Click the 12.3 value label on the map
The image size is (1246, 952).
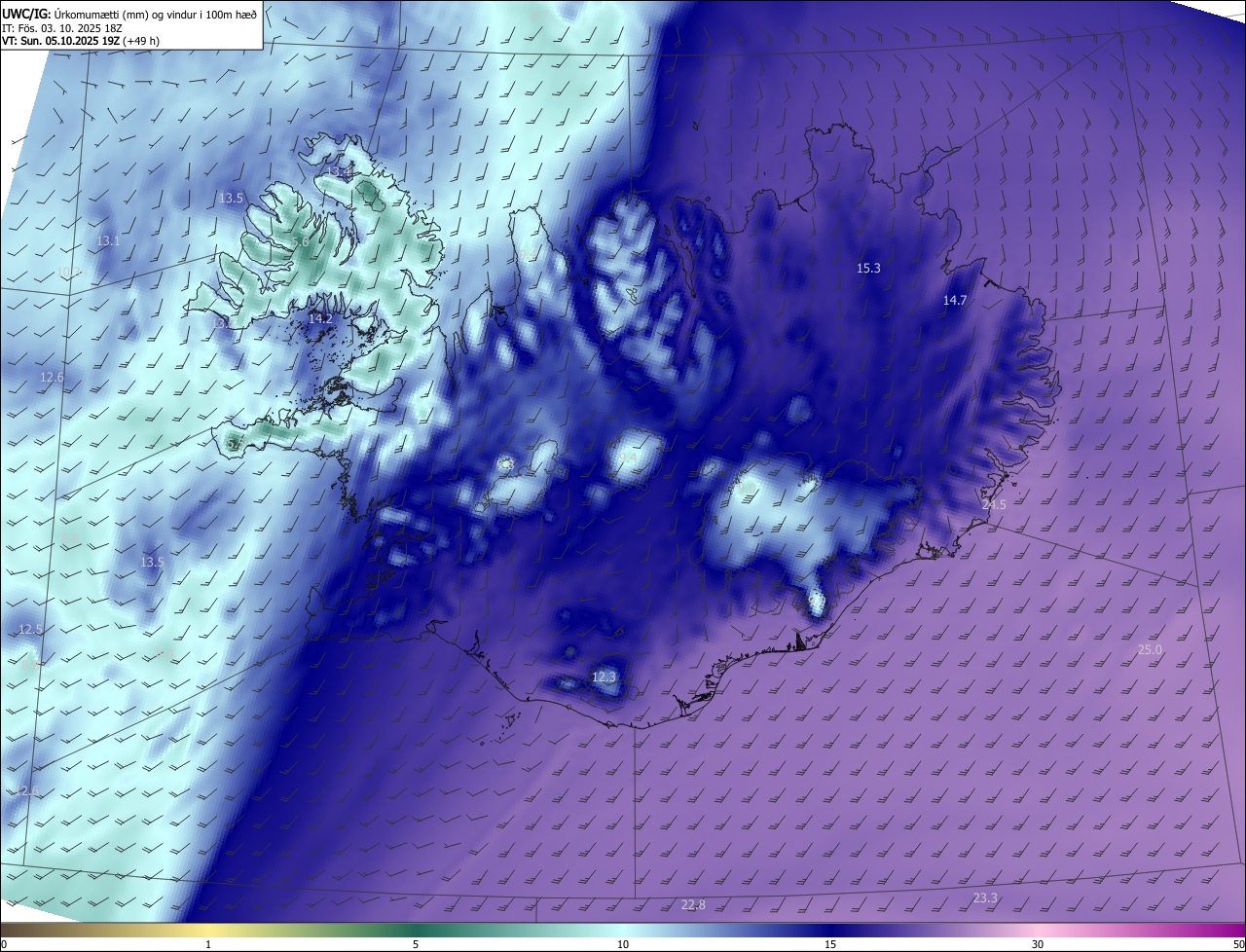pyautogui.click(x=605, y=677)
